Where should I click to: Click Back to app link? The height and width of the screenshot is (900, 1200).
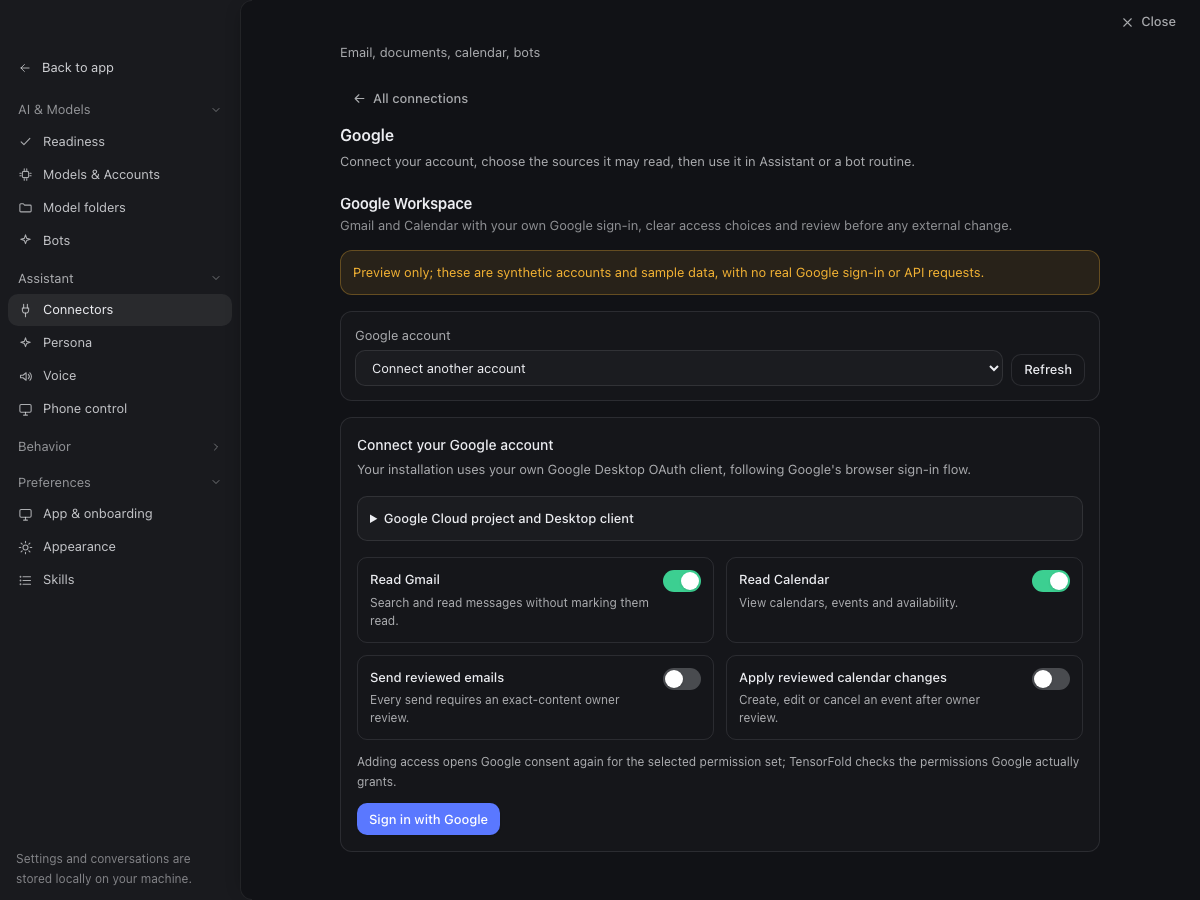click(78, 68)
